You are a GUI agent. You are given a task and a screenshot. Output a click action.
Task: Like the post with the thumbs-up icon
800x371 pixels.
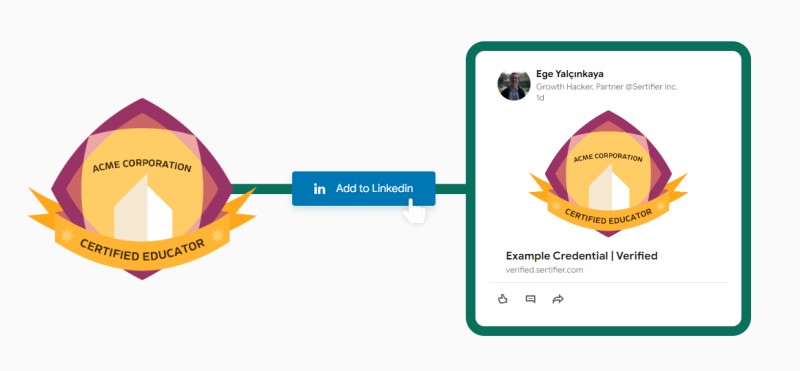pos(503,299)
